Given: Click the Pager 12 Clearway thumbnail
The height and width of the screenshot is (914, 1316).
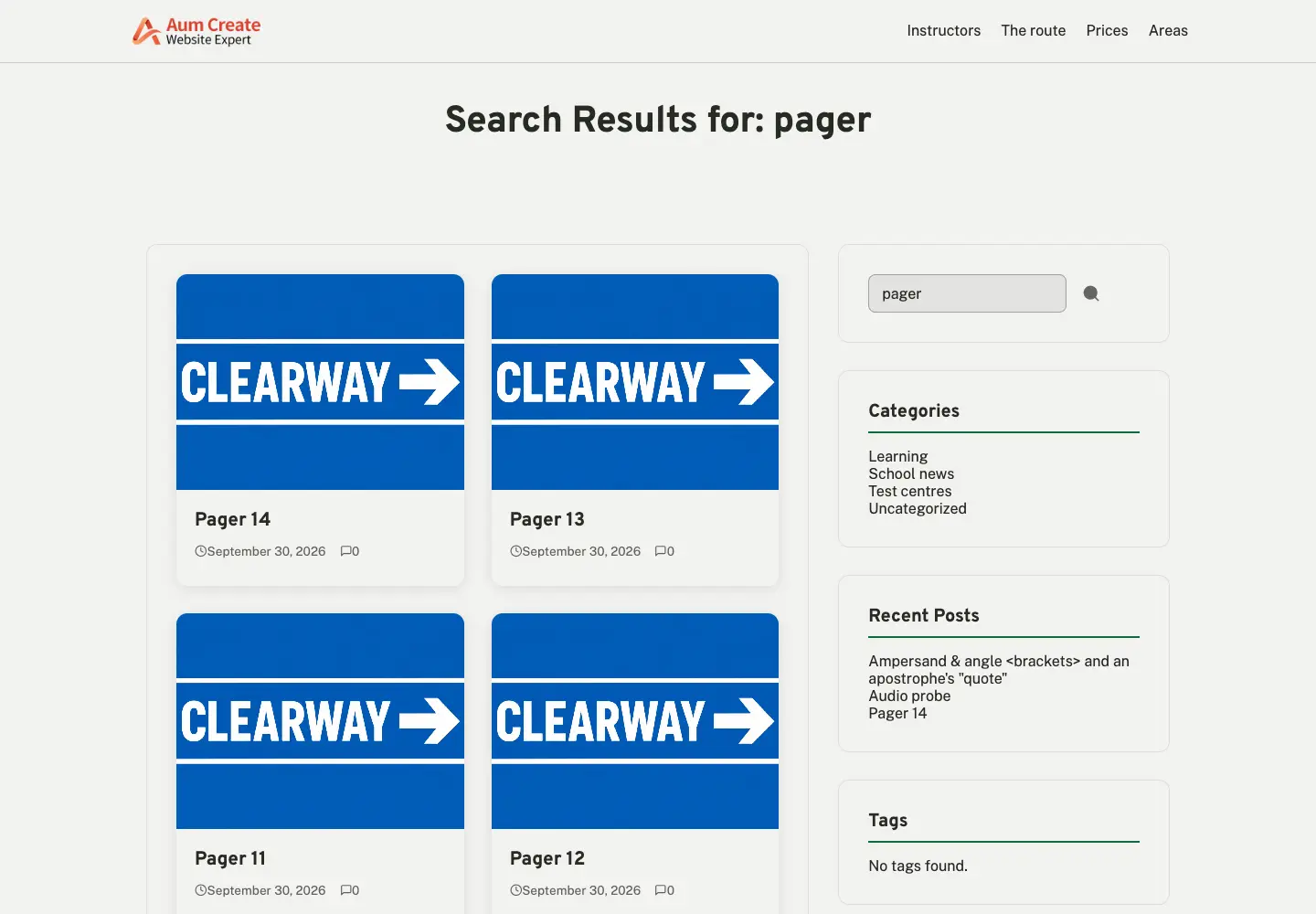Looking at the screenshot, I should (x=635, y=721).
